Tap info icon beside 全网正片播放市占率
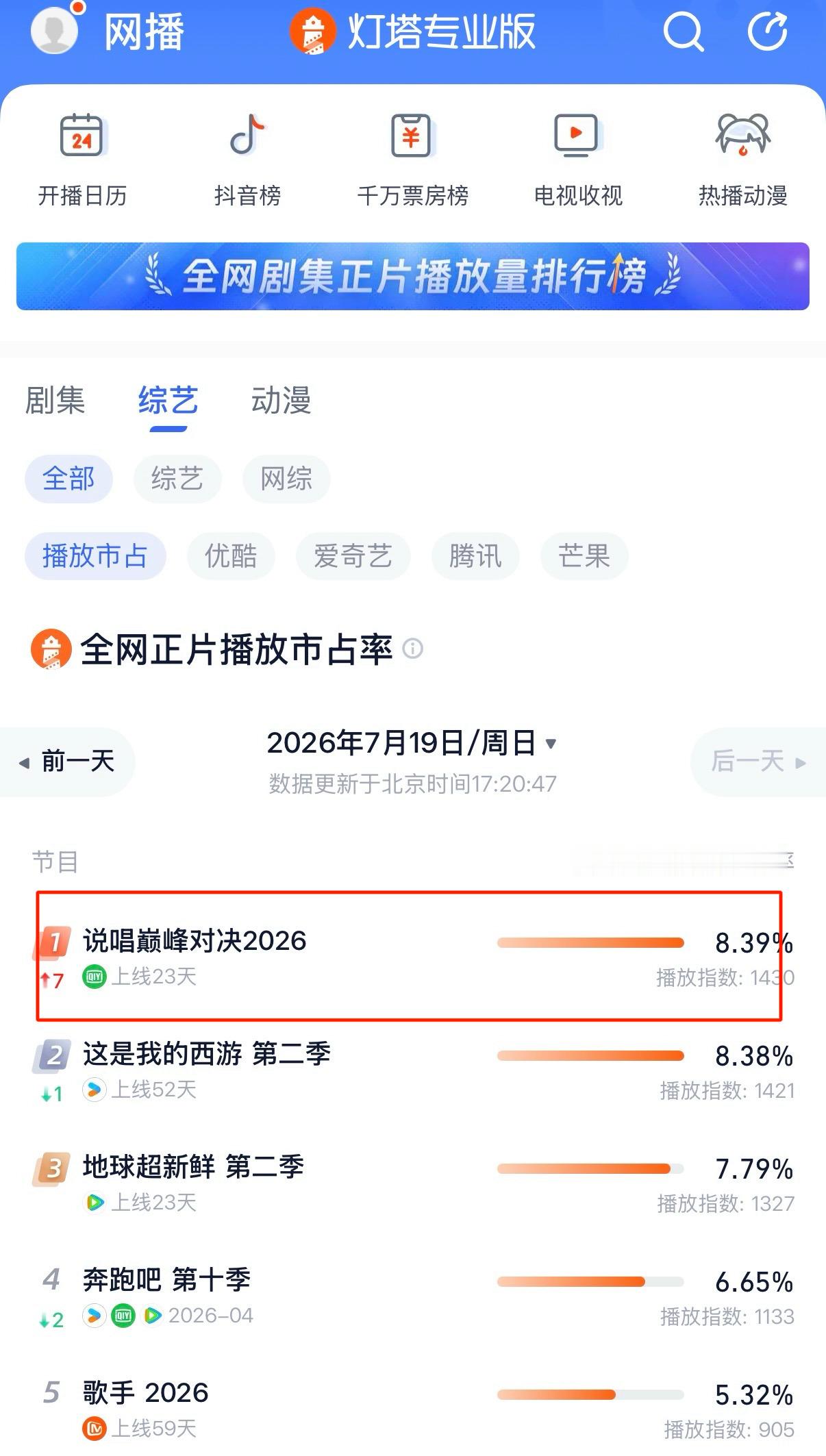This screenshot has height=1456, width=826. coord(413,648)
